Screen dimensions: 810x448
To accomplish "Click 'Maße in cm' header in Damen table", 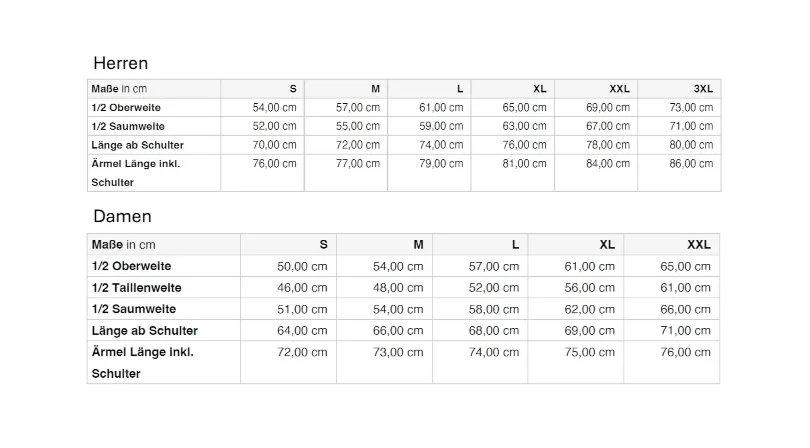I will coord(124,245).
